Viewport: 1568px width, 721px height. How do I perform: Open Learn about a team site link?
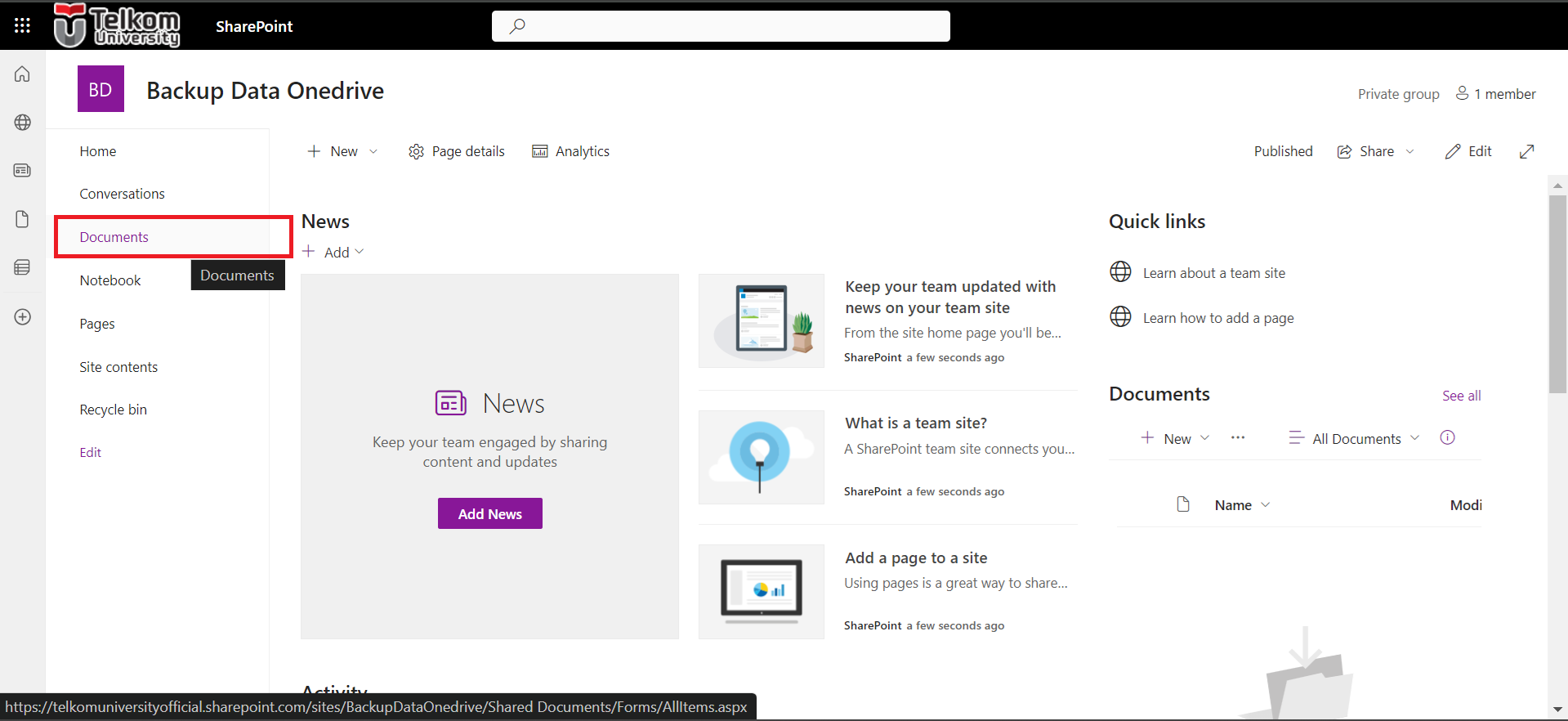pos(1213,273)
